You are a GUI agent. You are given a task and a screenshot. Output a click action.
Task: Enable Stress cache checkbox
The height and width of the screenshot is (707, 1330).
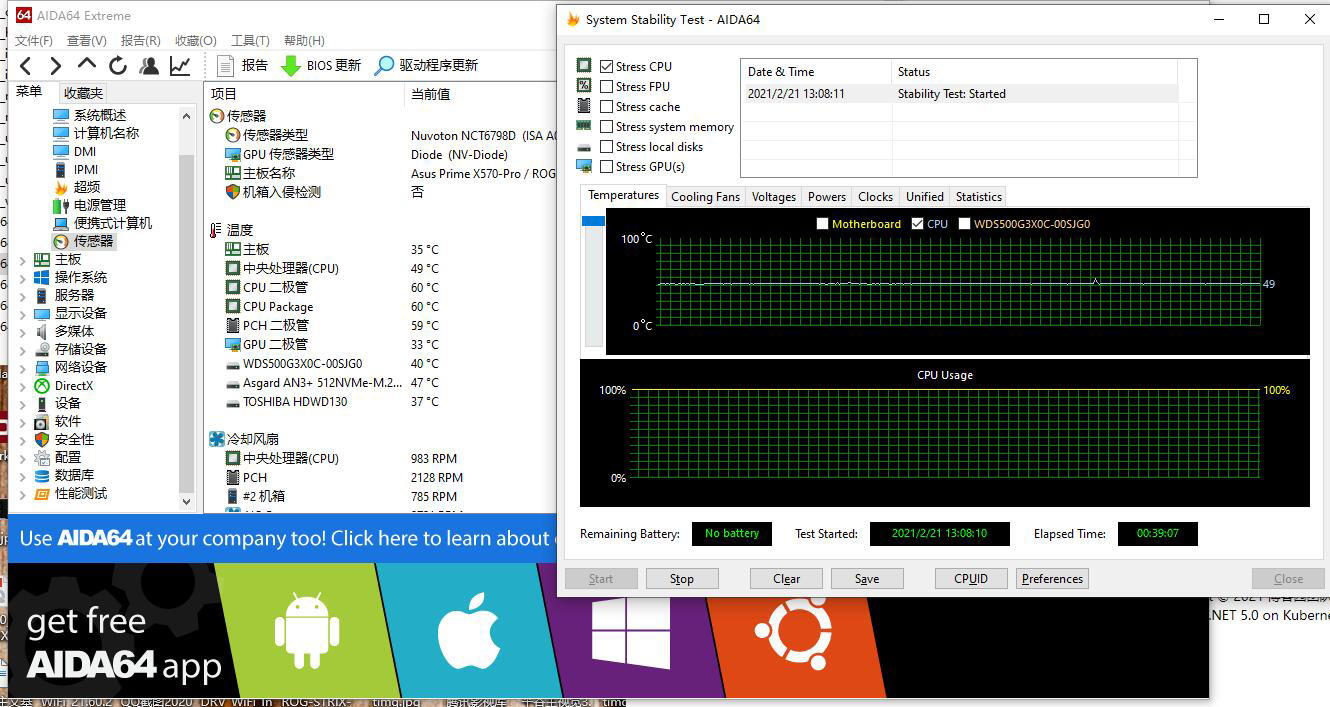point(606,106)
